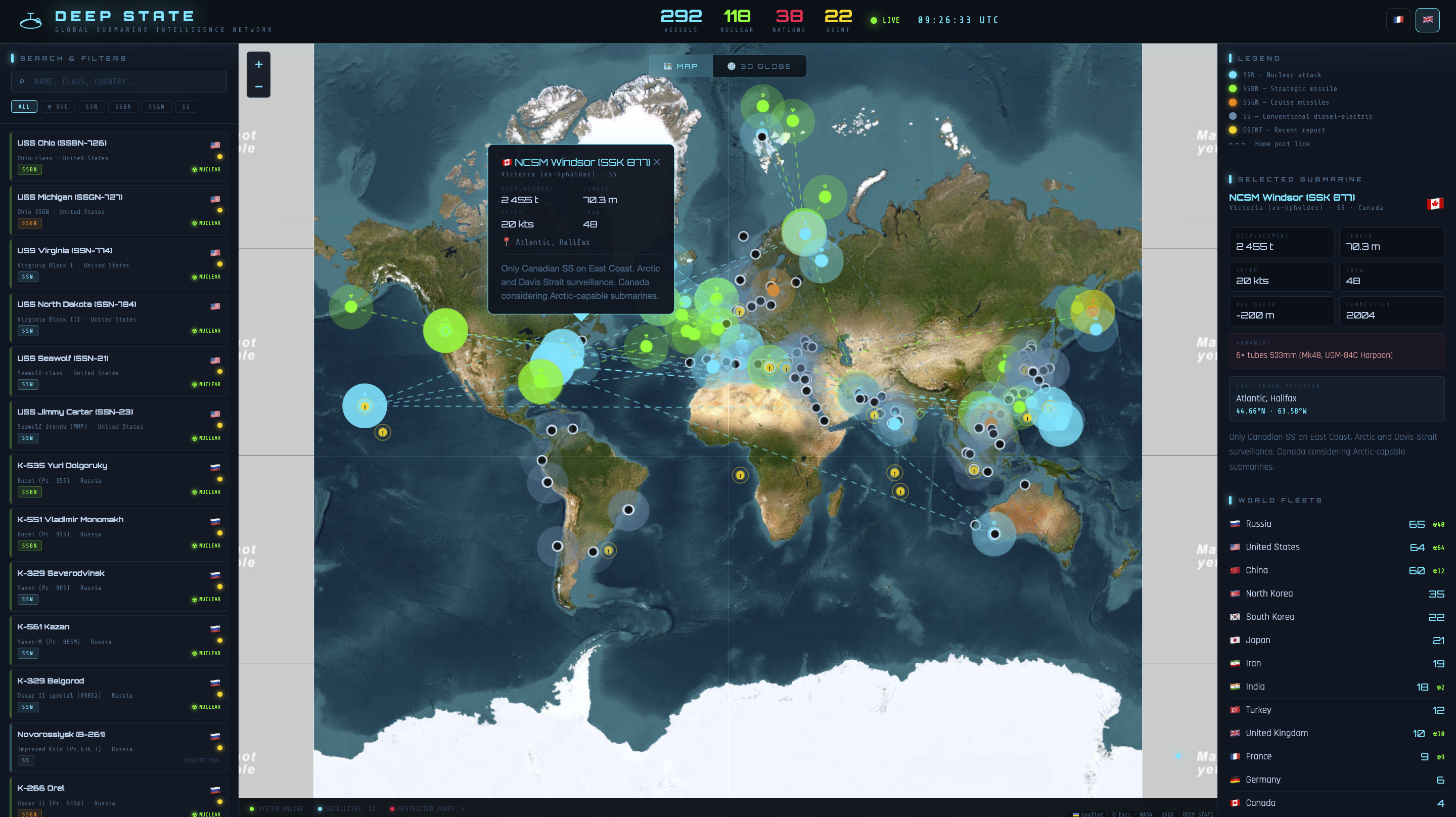1456x817 pixels.
Task: Click the Atlantic, Halifax last known position
Action: pyautogui.click(x=1337, y=399)
